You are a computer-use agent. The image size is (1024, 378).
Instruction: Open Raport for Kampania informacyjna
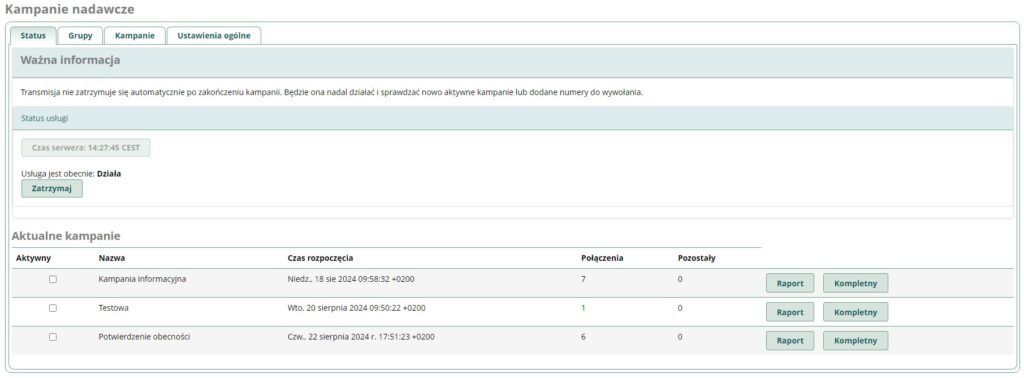[x=790, y=283]
